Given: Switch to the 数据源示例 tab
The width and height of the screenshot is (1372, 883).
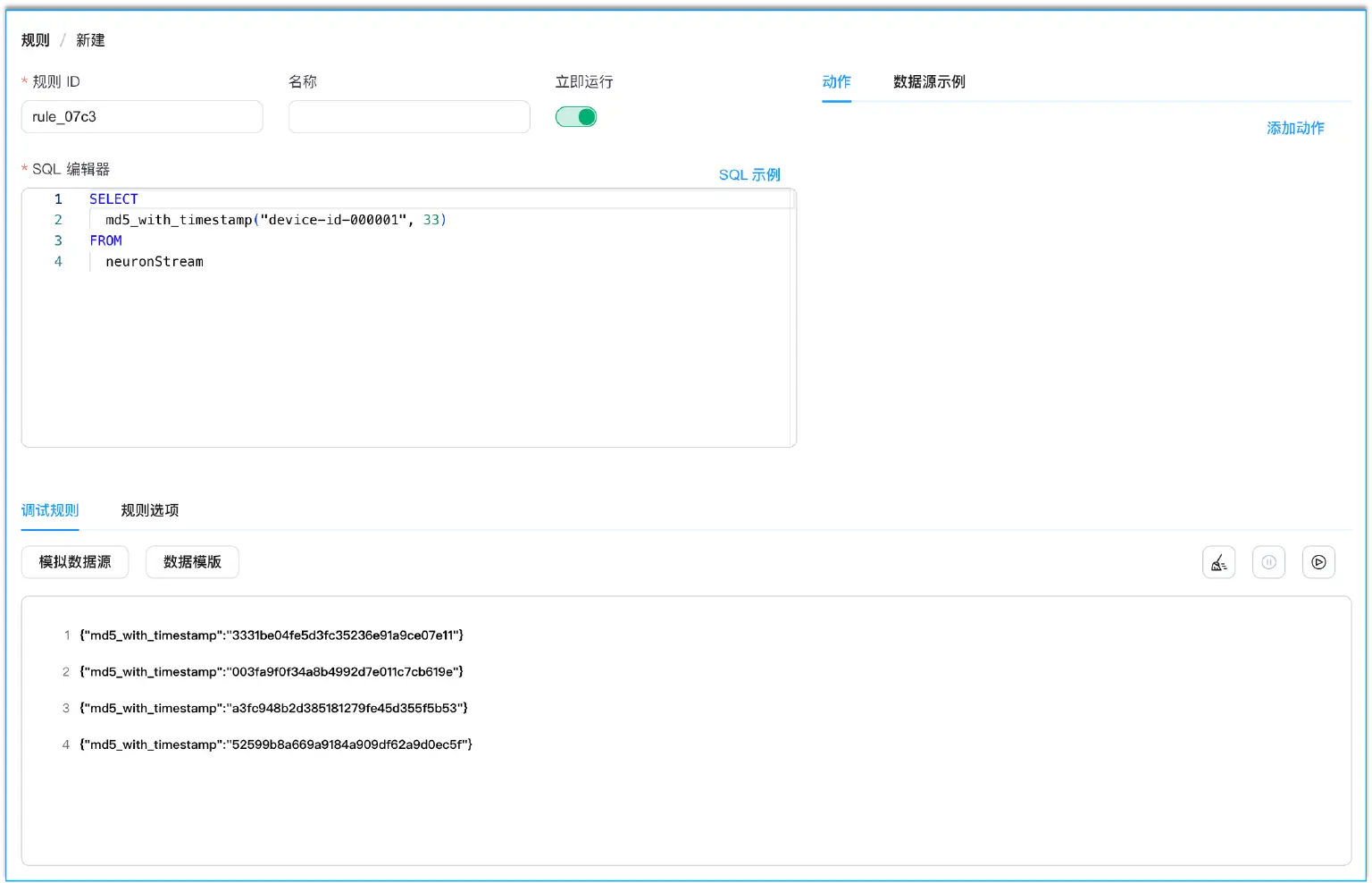Looking at the screenshot, I should coord(929,82).
